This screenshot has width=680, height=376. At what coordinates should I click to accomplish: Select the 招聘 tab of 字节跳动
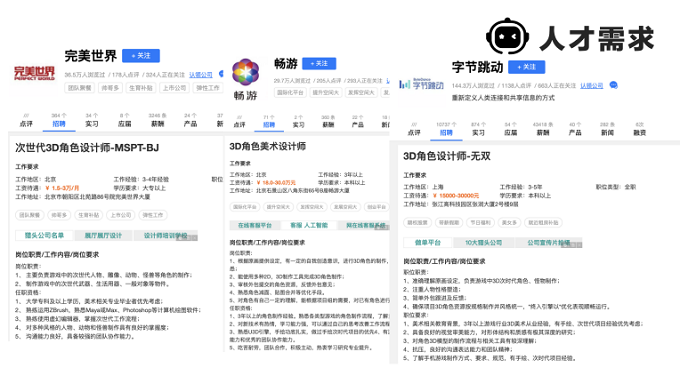pyautogui.click(x=446, y=130)
